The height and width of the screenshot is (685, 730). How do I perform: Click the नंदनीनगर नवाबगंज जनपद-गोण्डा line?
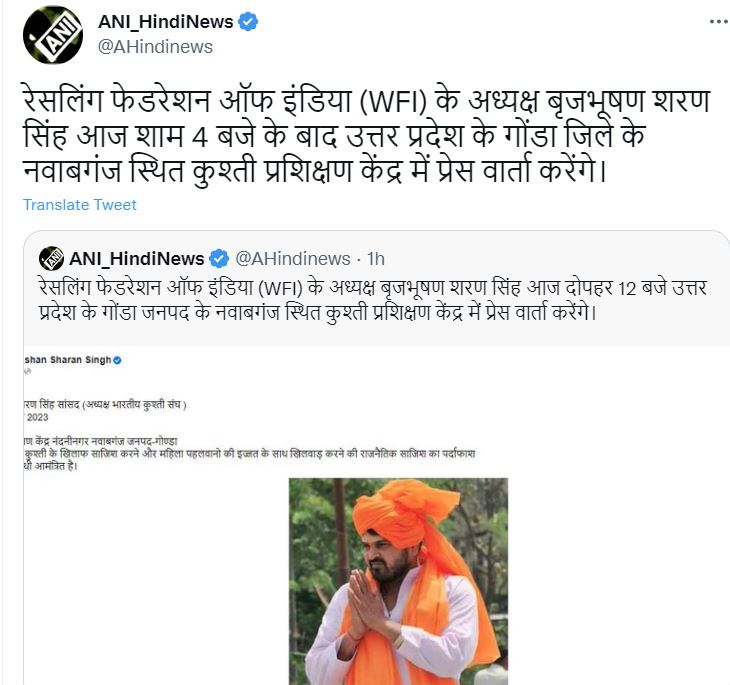click(101, 441)
